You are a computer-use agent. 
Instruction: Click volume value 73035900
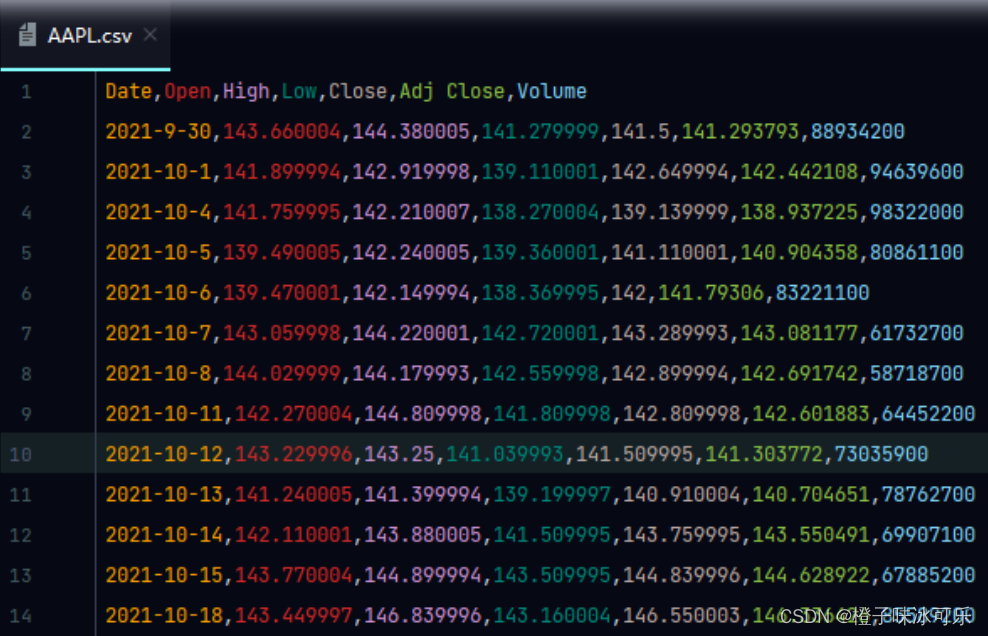881,454
